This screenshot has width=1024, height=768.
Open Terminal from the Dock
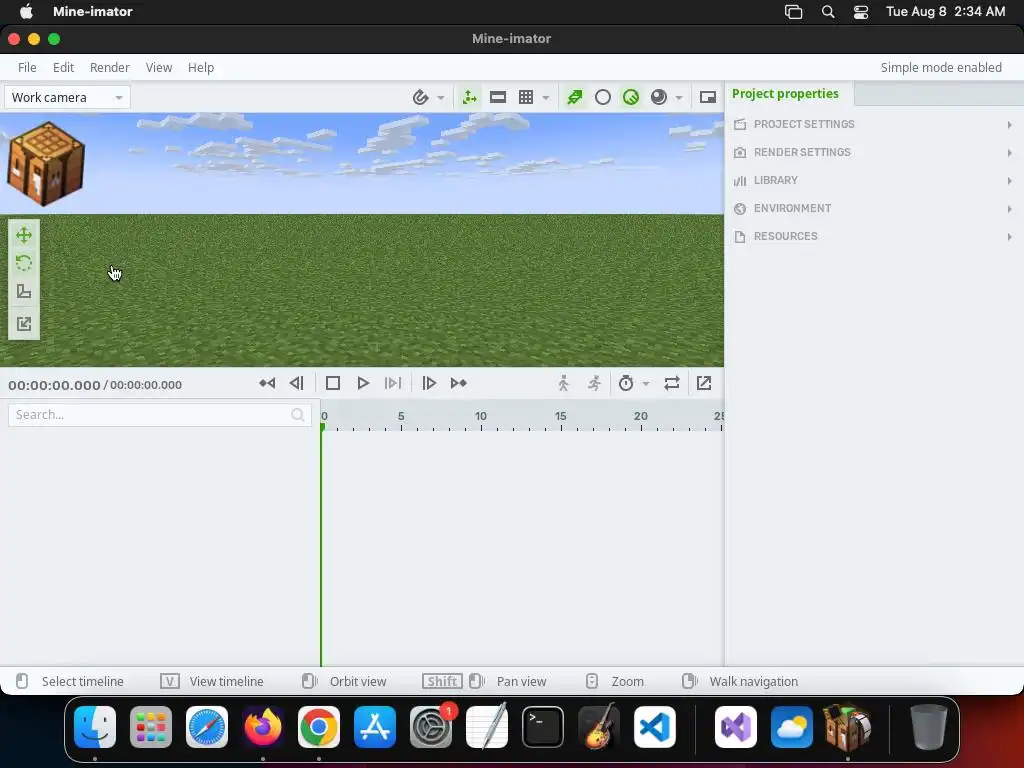(543, 727)
